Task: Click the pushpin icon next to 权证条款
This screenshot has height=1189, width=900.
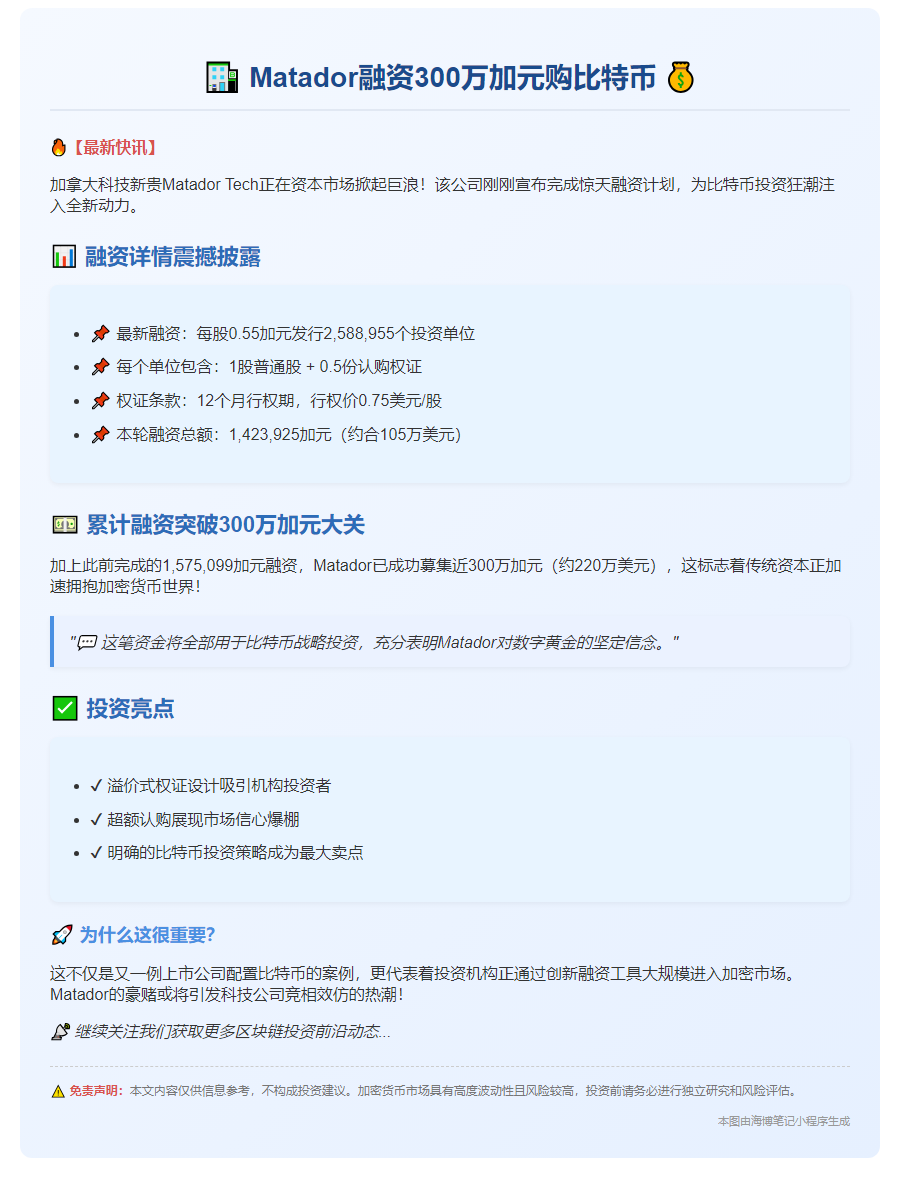Action: (101, 401)
